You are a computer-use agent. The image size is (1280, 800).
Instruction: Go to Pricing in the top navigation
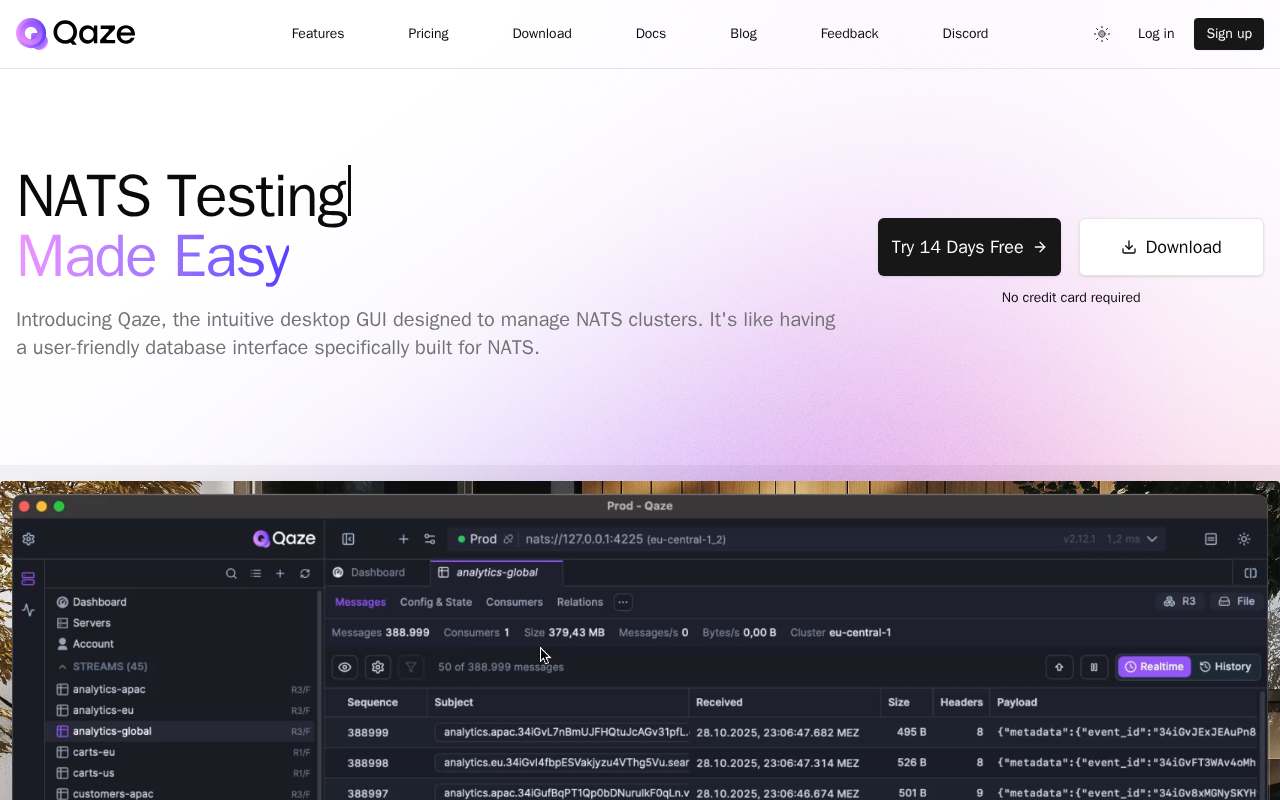click(428, 34)
